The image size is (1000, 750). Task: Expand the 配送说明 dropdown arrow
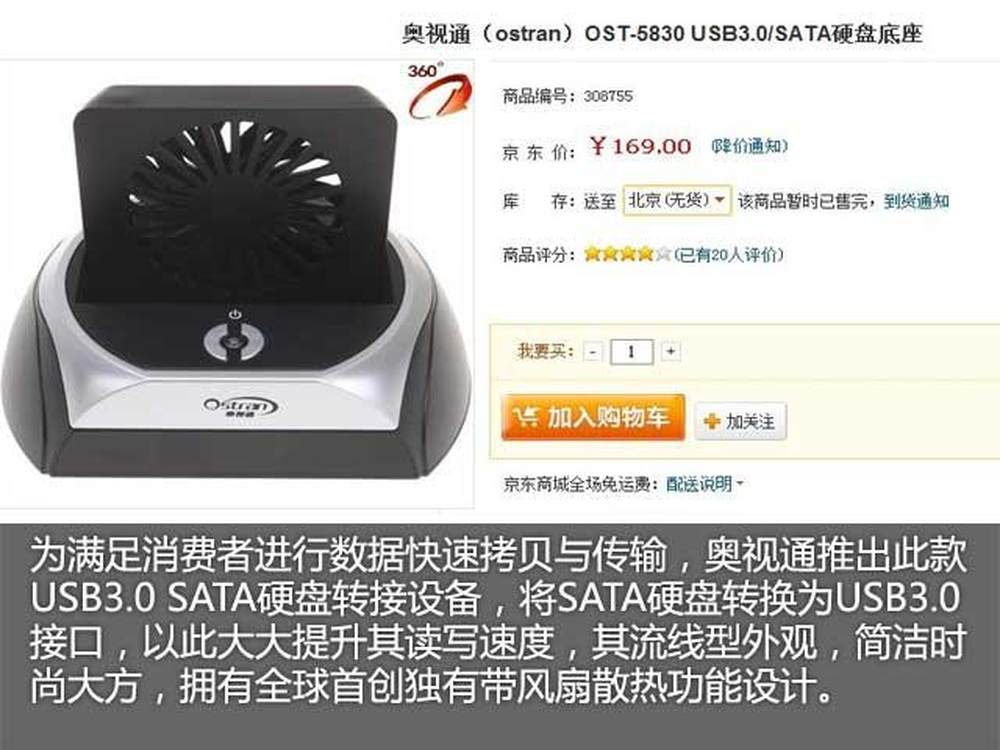pyautogui.click(x=740, y=483)
